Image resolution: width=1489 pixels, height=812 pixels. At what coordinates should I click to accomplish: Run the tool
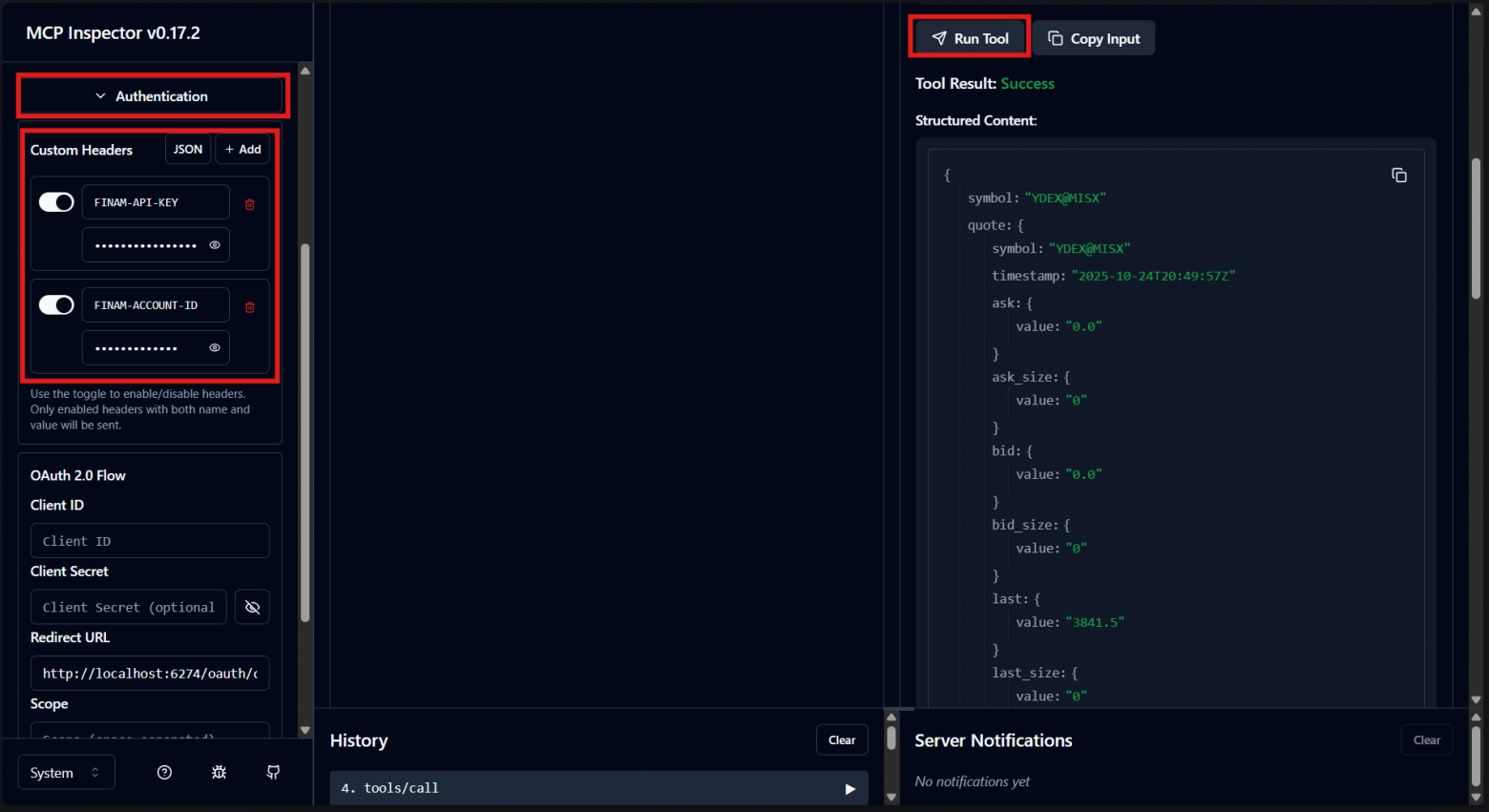(x=970, y=38)
